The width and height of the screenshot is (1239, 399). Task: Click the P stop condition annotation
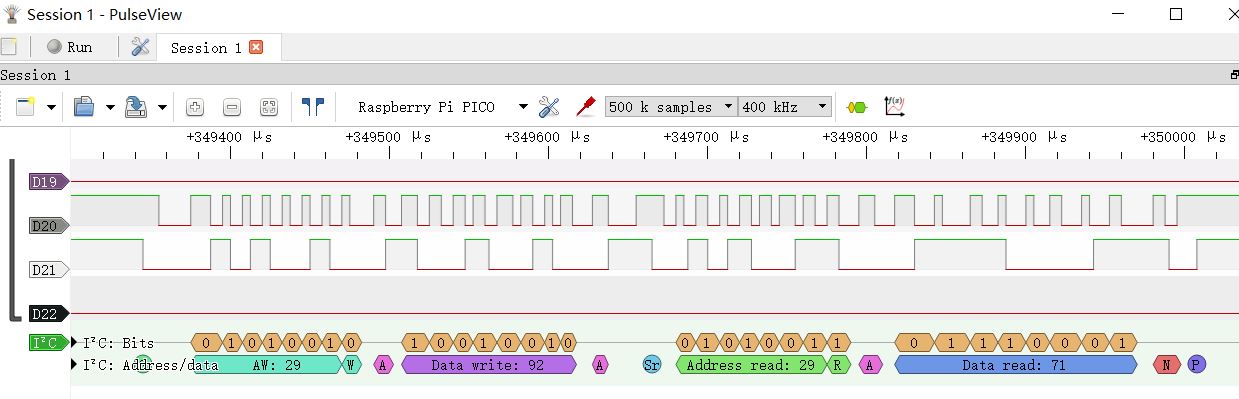pyautogui.click(x=1196, y=365)
